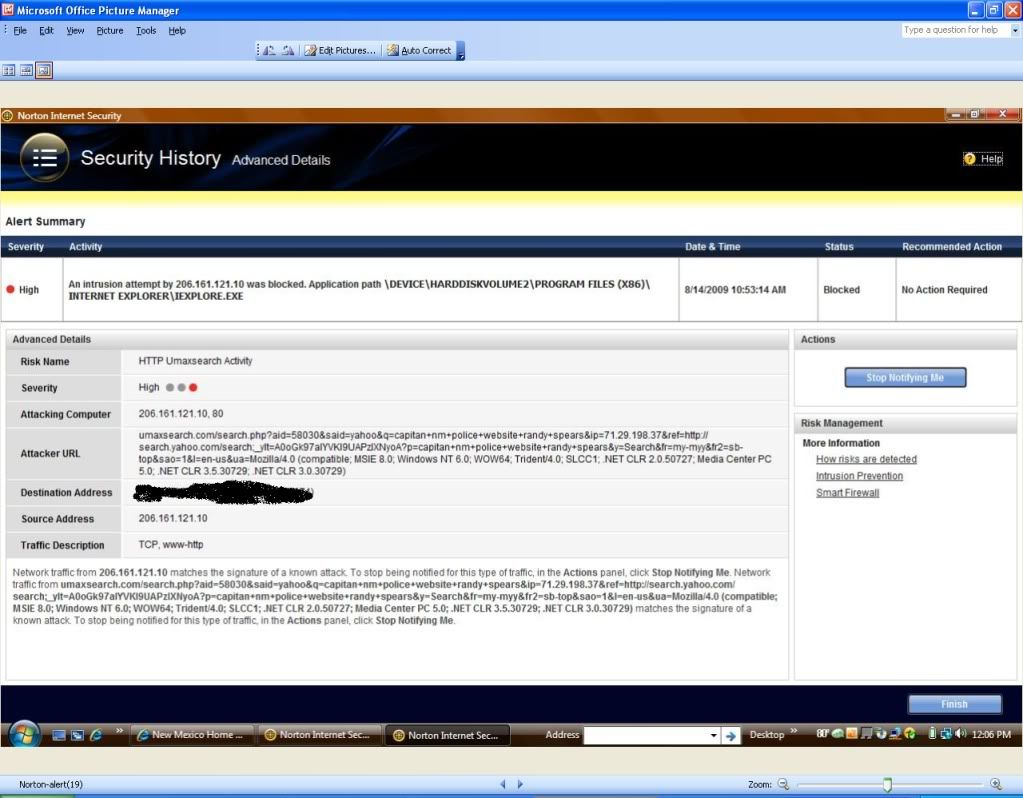The image size is (1023, 798).
Task: Rotate picture left using toolbar icon
Action: pos(269,50)
